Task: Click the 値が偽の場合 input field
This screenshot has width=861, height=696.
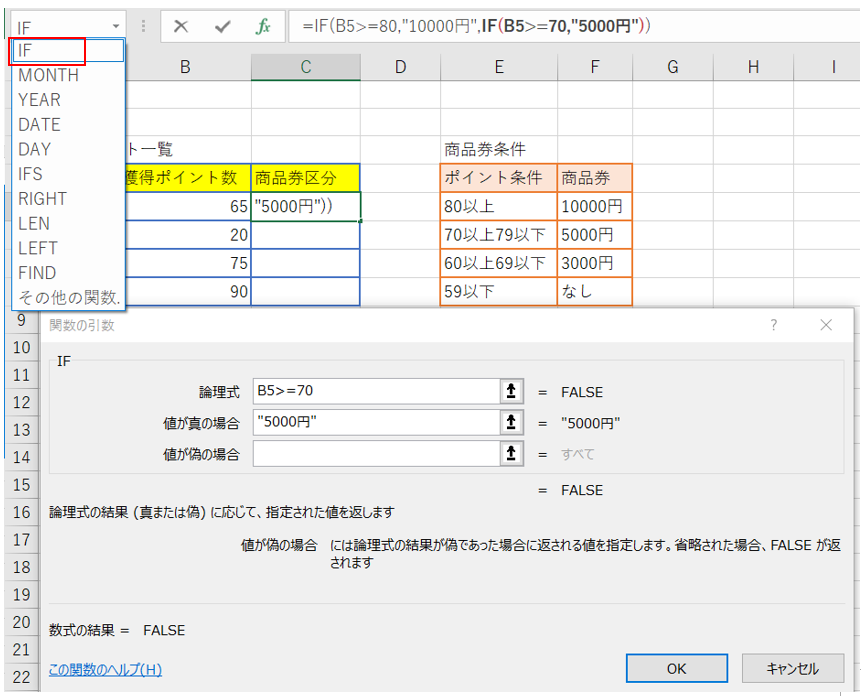Action: coord(376,454)
